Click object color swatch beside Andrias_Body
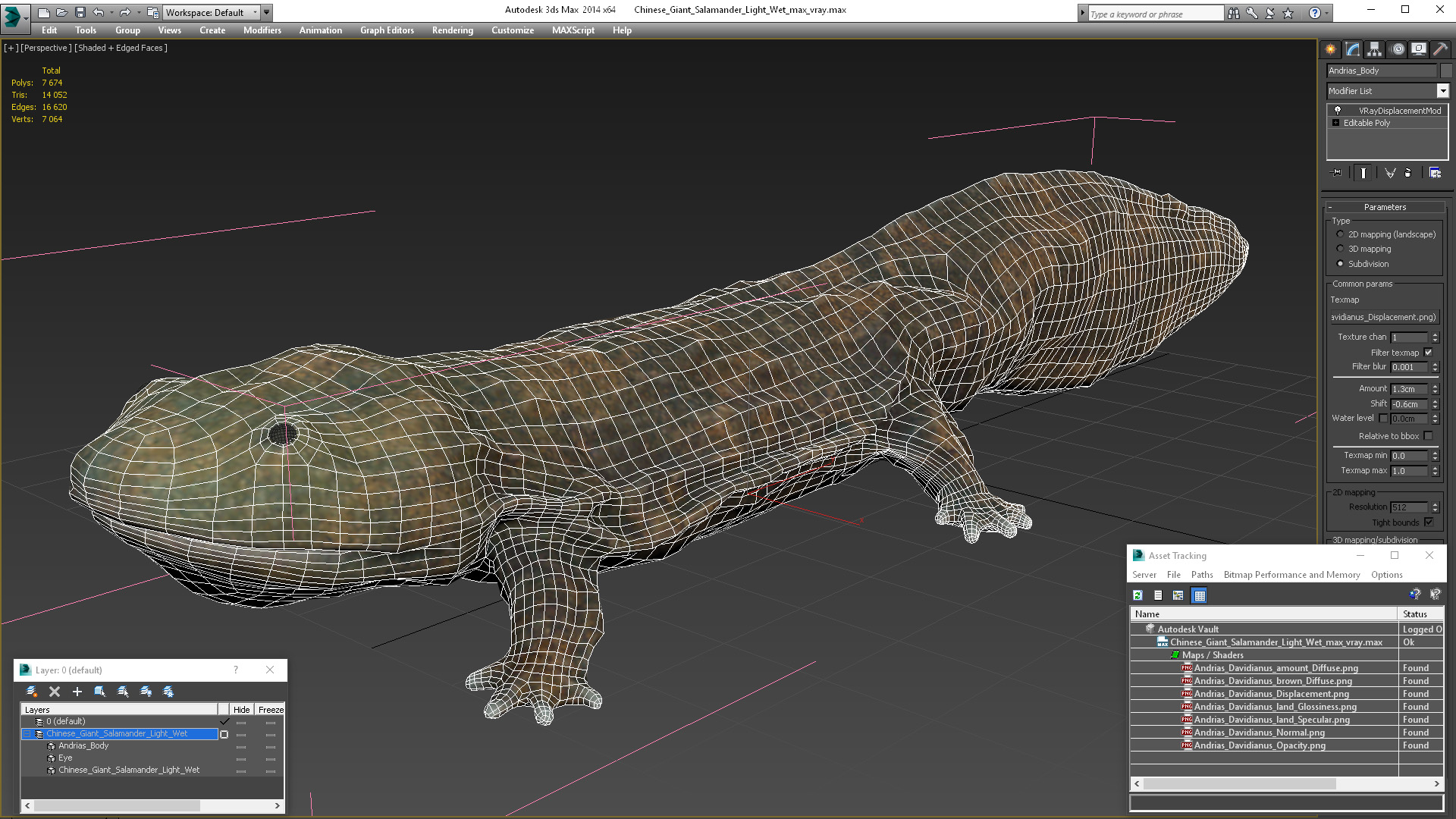This screenshot has height=819, width=1456. (x=1445, y=71)
